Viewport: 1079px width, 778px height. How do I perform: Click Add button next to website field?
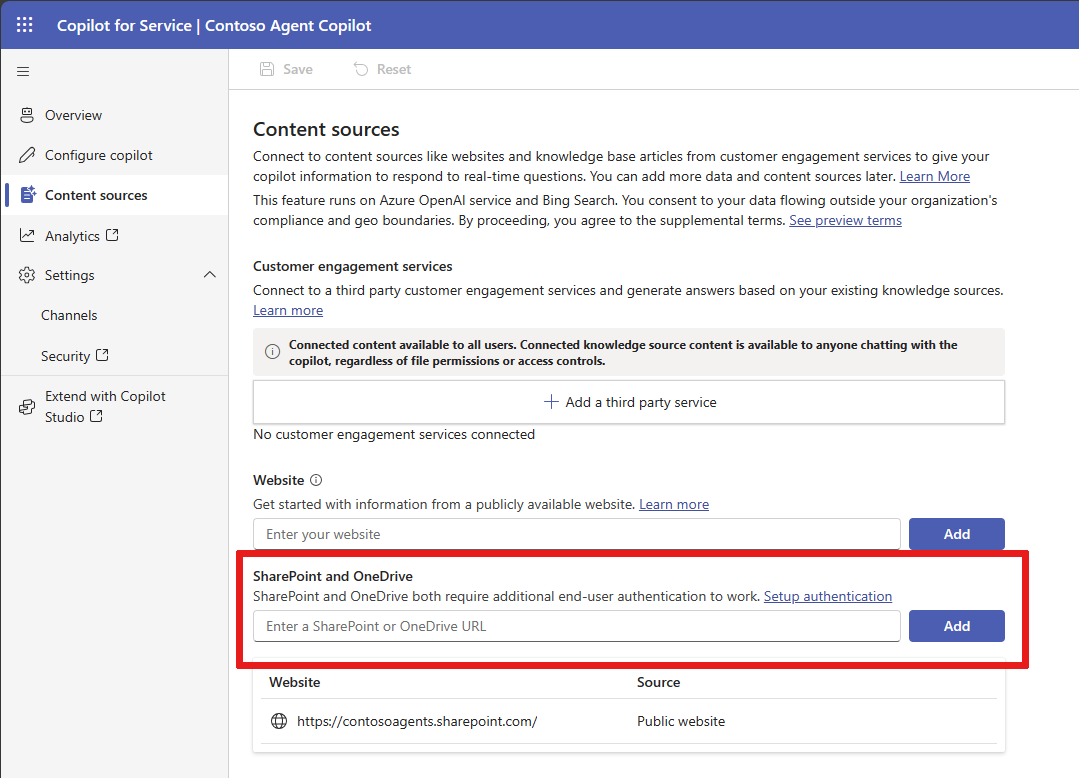956,534
